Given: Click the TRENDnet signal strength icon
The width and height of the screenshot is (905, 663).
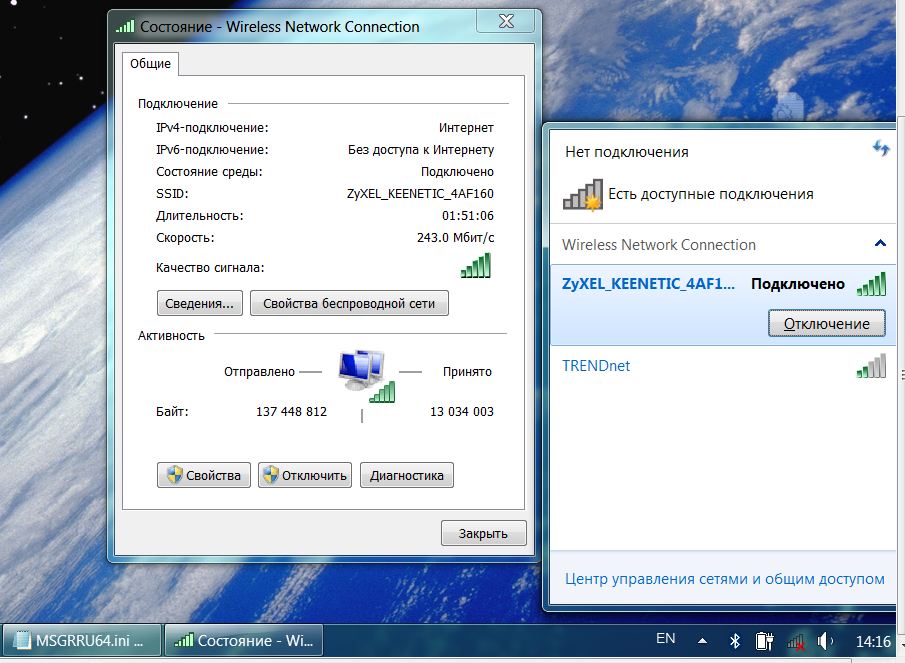Looking at the screenshot, I should click(x=871, y=366).
